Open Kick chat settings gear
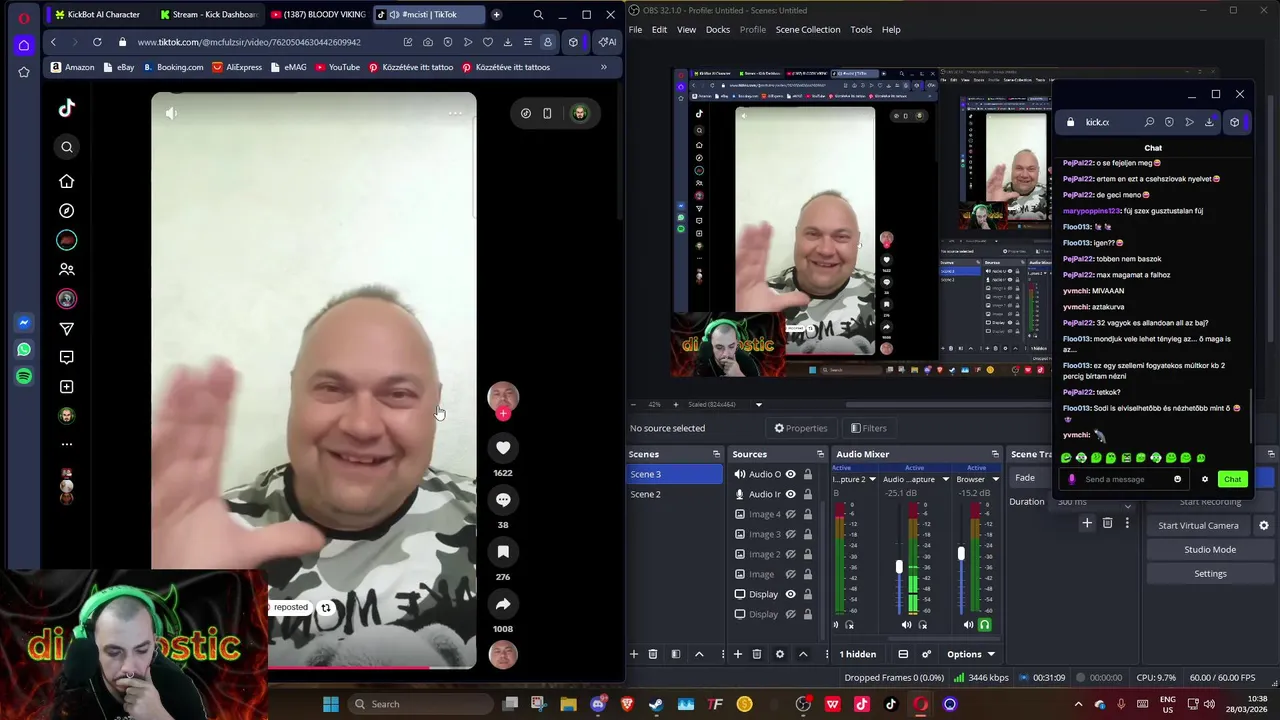The width and height of the screenshot is (1280, 720). pos(1205,479)
